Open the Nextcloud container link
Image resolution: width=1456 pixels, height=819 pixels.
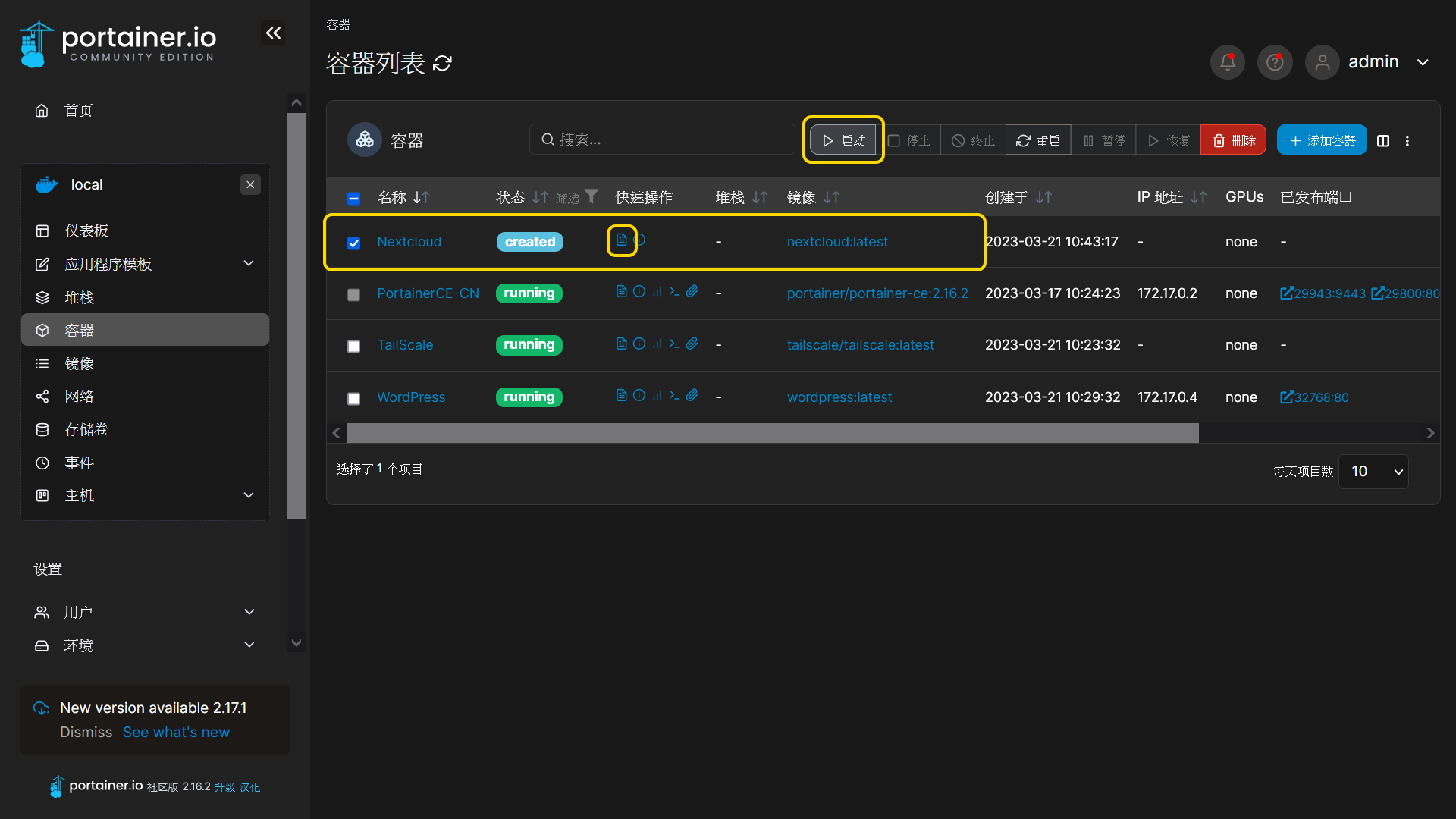pyautogui.click(x=409, y=242)
